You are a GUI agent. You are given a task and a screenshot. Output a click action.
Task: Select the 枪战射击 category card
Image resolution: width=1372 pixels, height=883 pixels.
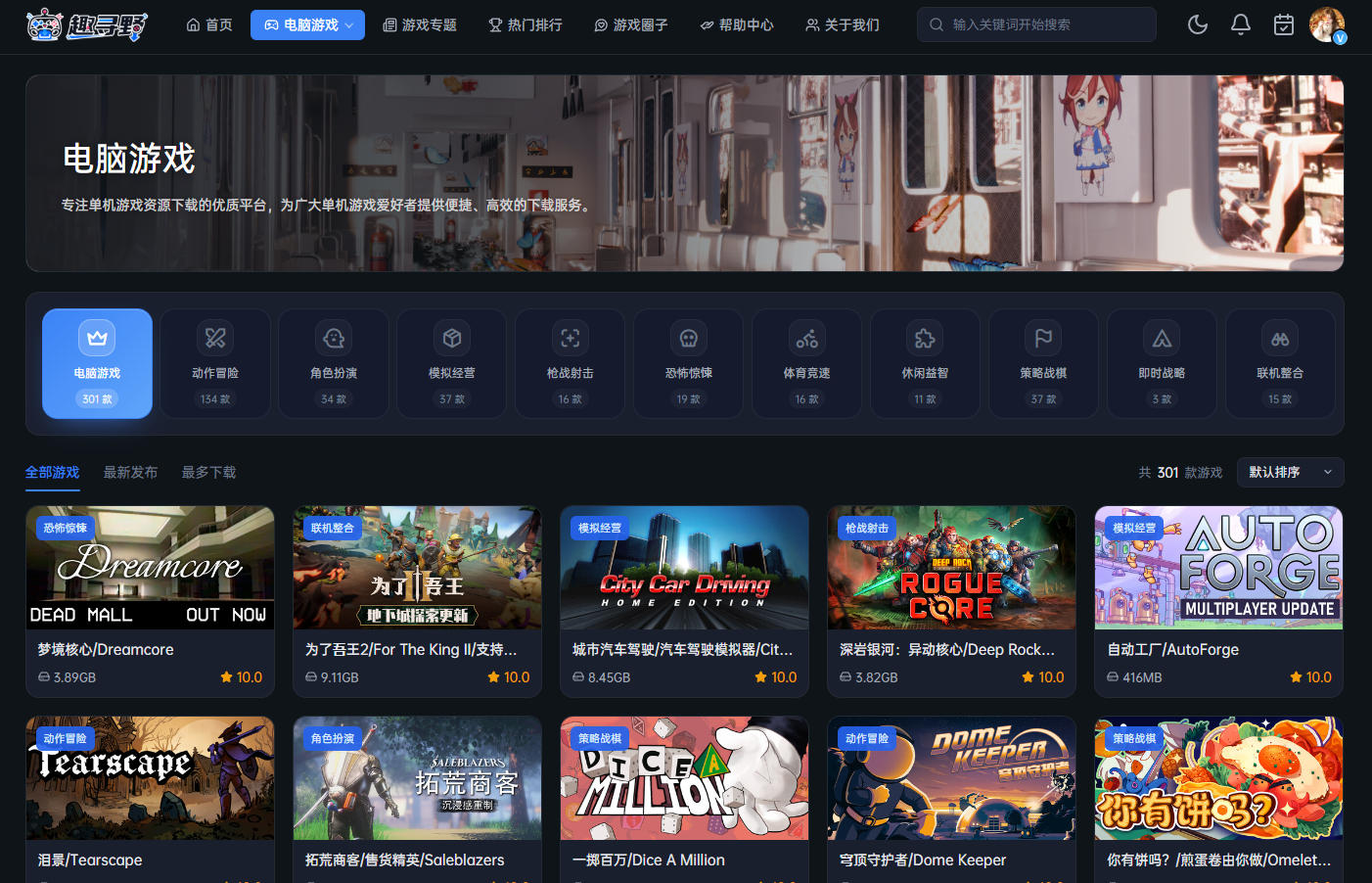click(571, 363)
